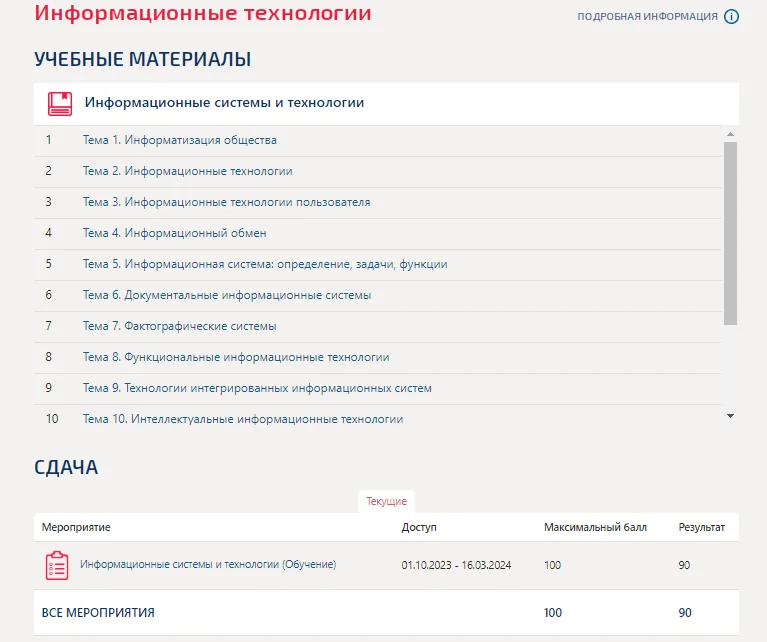Screen dimensions: 767x642
Task: Open Тема 10. Интеллектуальные информационные технологии
Action: [243, 419]
